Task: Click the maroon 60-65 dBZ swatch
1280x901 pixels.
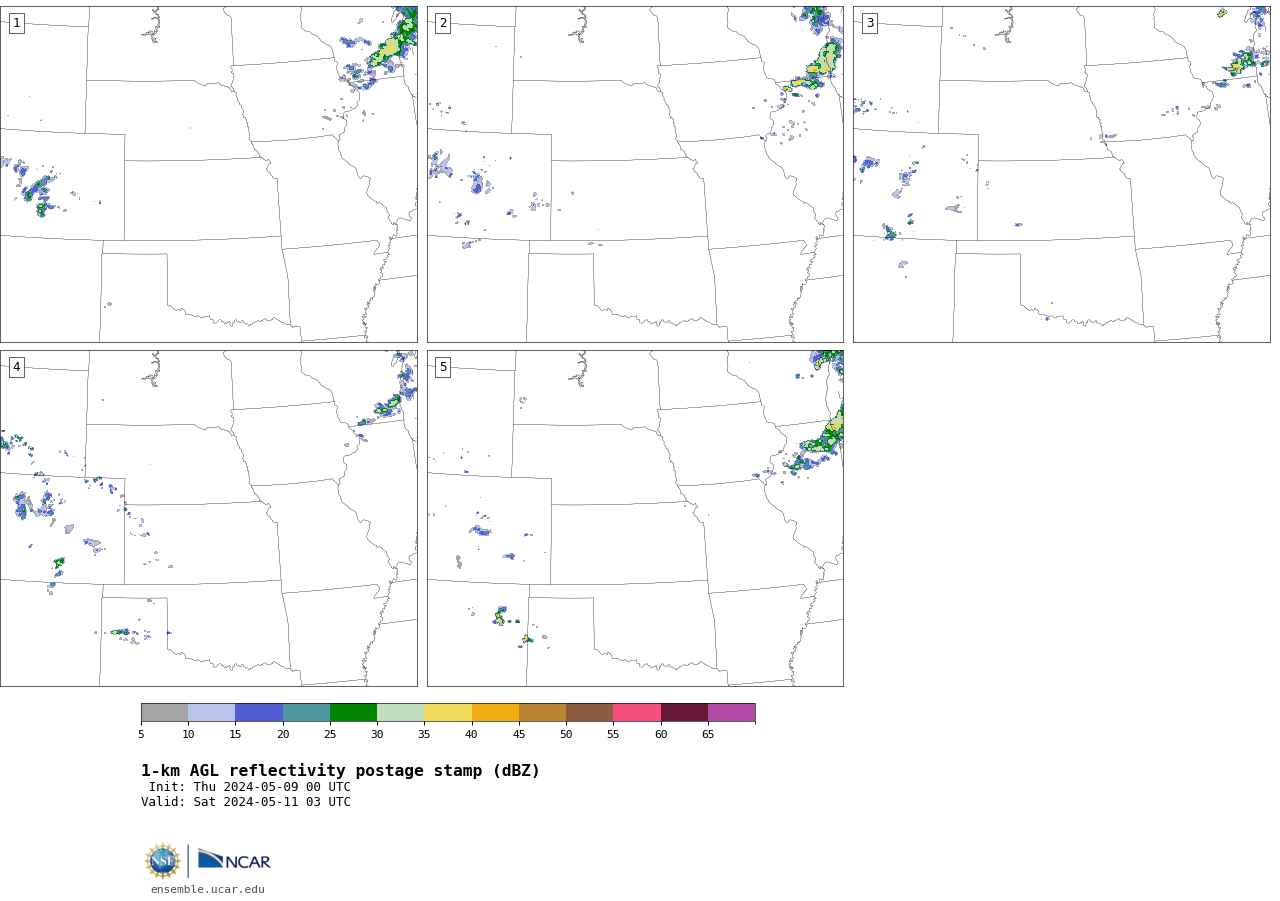Action: click(684, 712)
